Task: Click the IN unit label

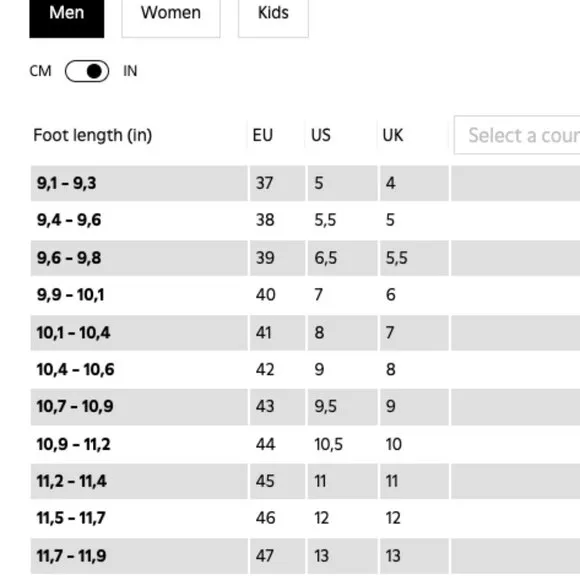Action: click(x=130, y=71)
